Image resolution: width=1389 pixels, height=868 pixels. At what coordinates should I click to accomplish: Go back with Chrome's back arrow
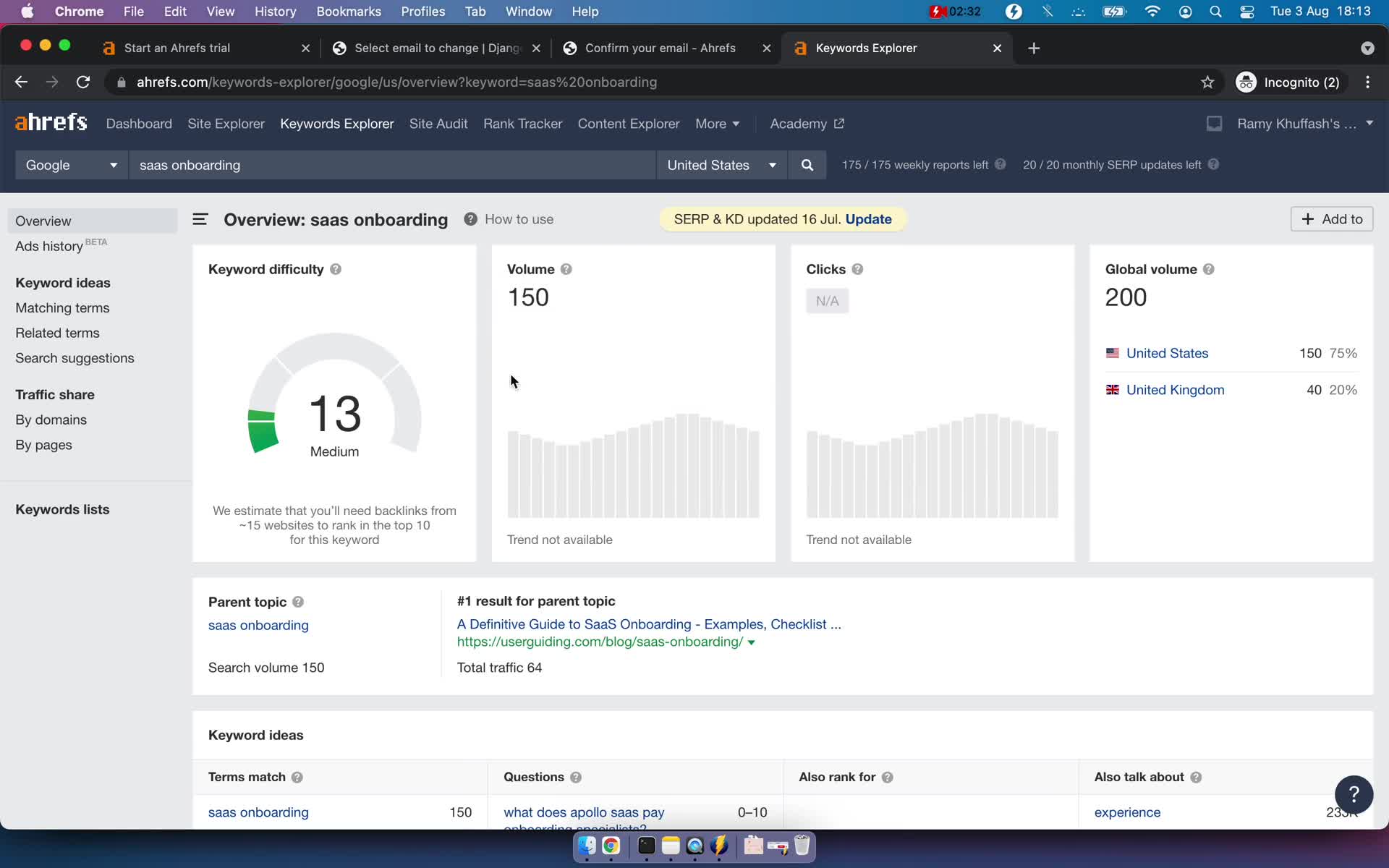pyautogui.click(x=21, y=82)
